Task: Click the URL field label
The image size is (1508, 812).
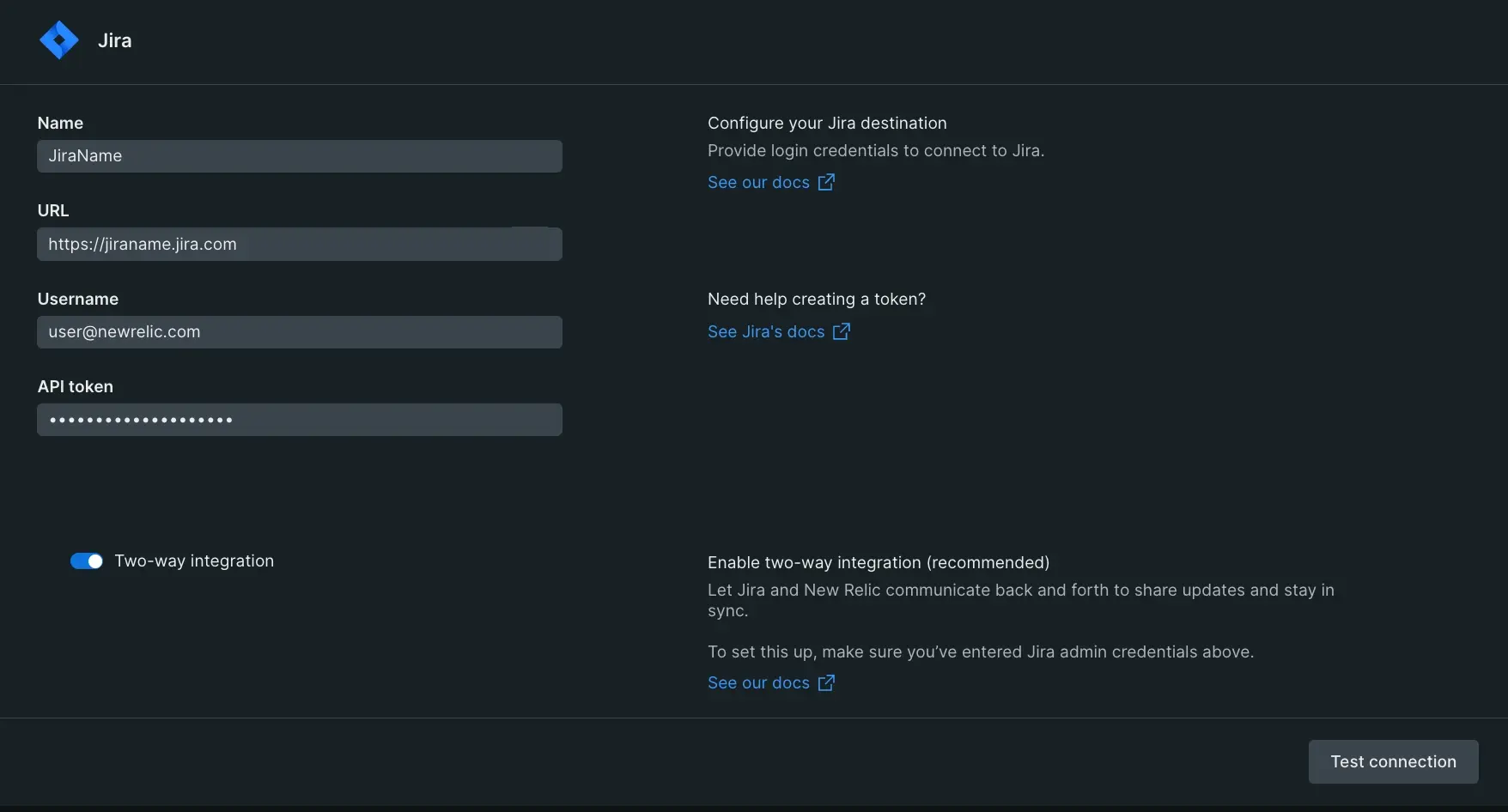Action: 53,210
